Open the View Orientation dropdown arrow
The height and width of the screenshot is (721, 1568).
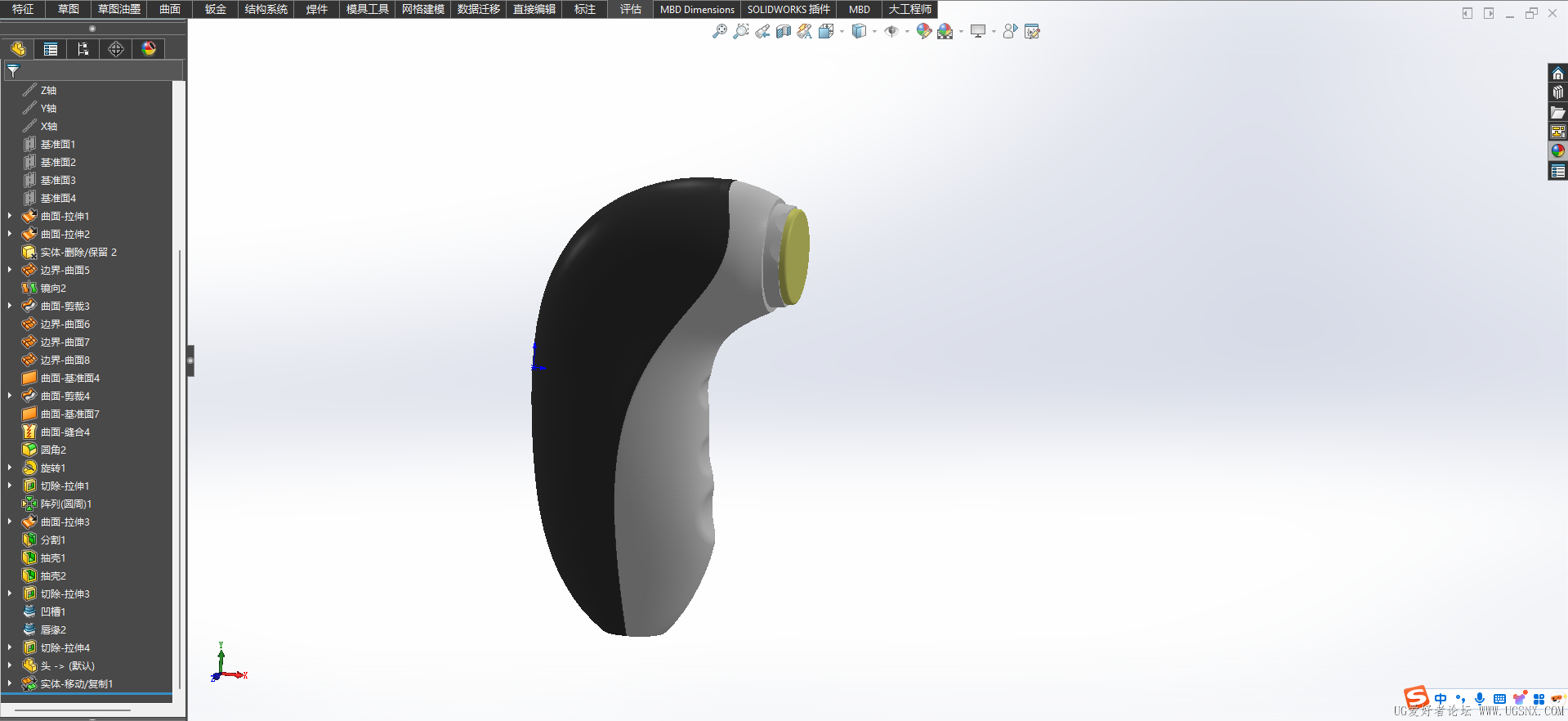(842, 32)
